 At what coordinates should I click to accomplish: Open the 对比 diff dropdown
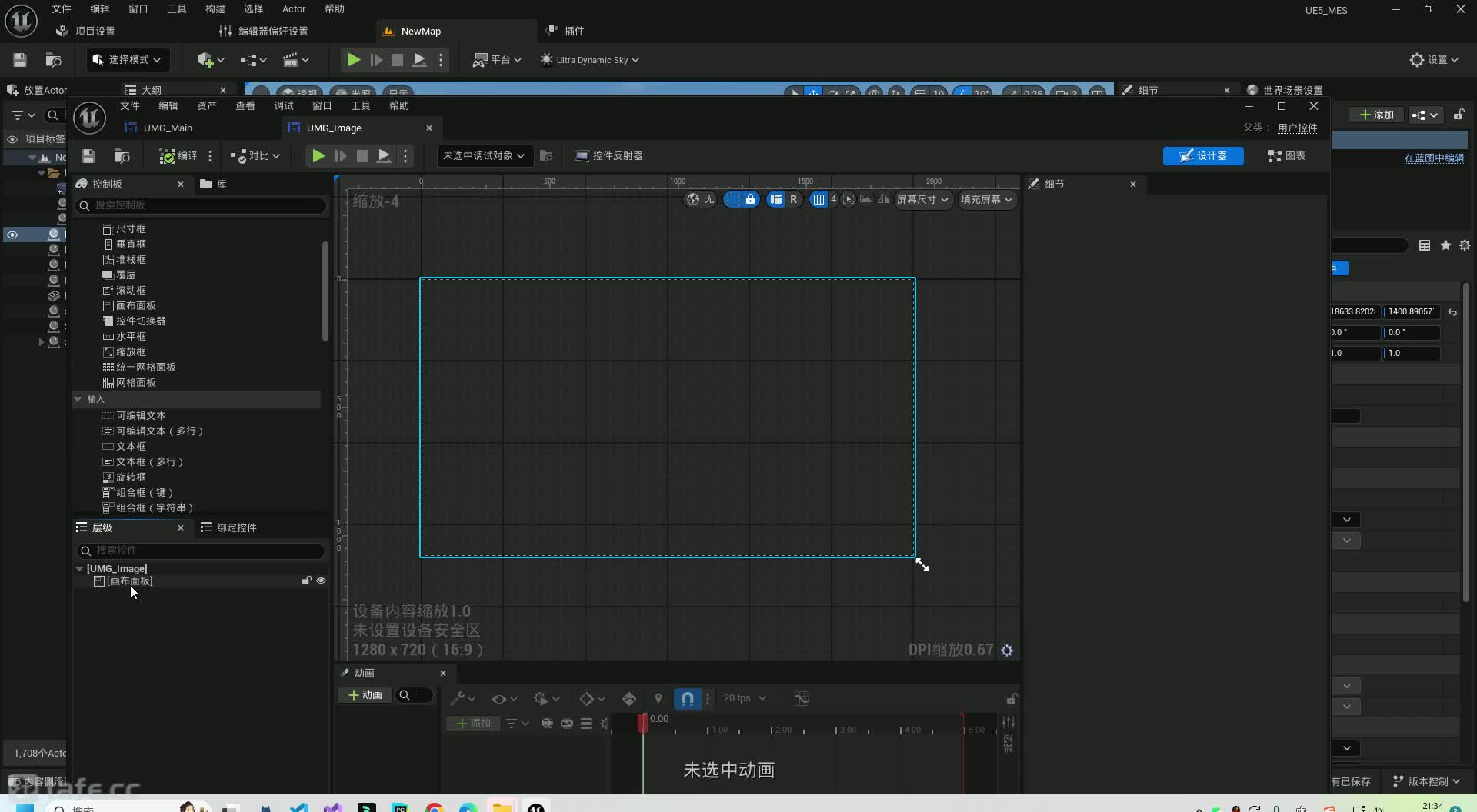click(x=255, y=156)
